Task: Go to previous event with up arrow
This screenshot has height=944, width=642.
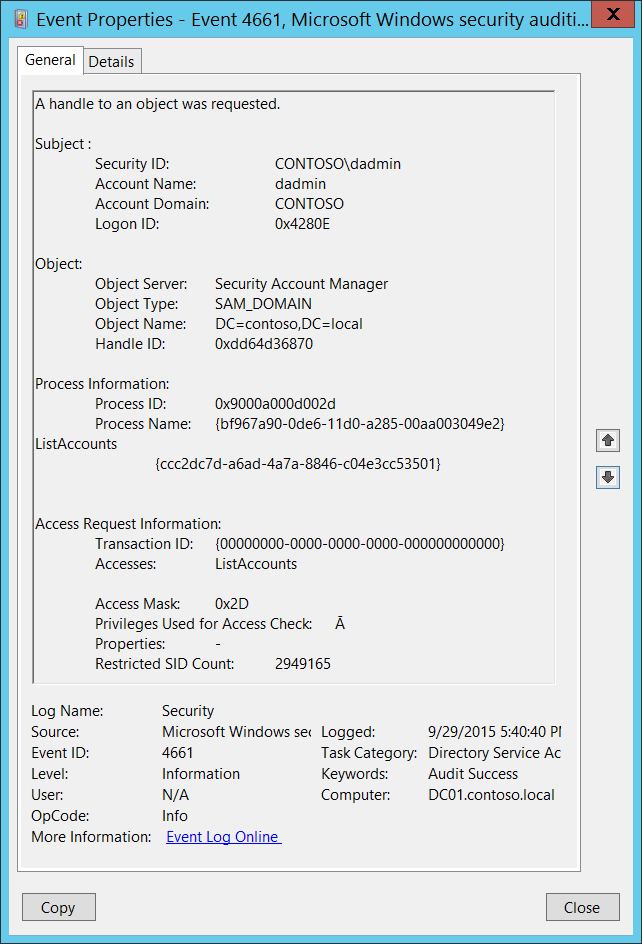Action: coord(607,440)
